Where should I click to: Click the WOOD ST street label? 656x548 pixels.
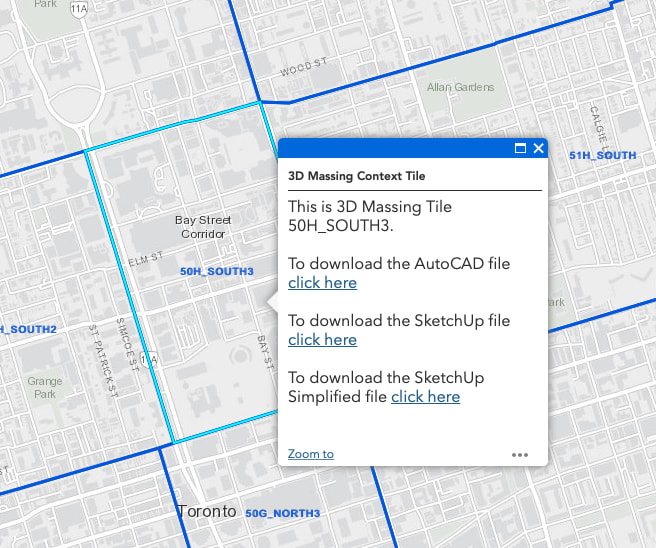(304, 67)
